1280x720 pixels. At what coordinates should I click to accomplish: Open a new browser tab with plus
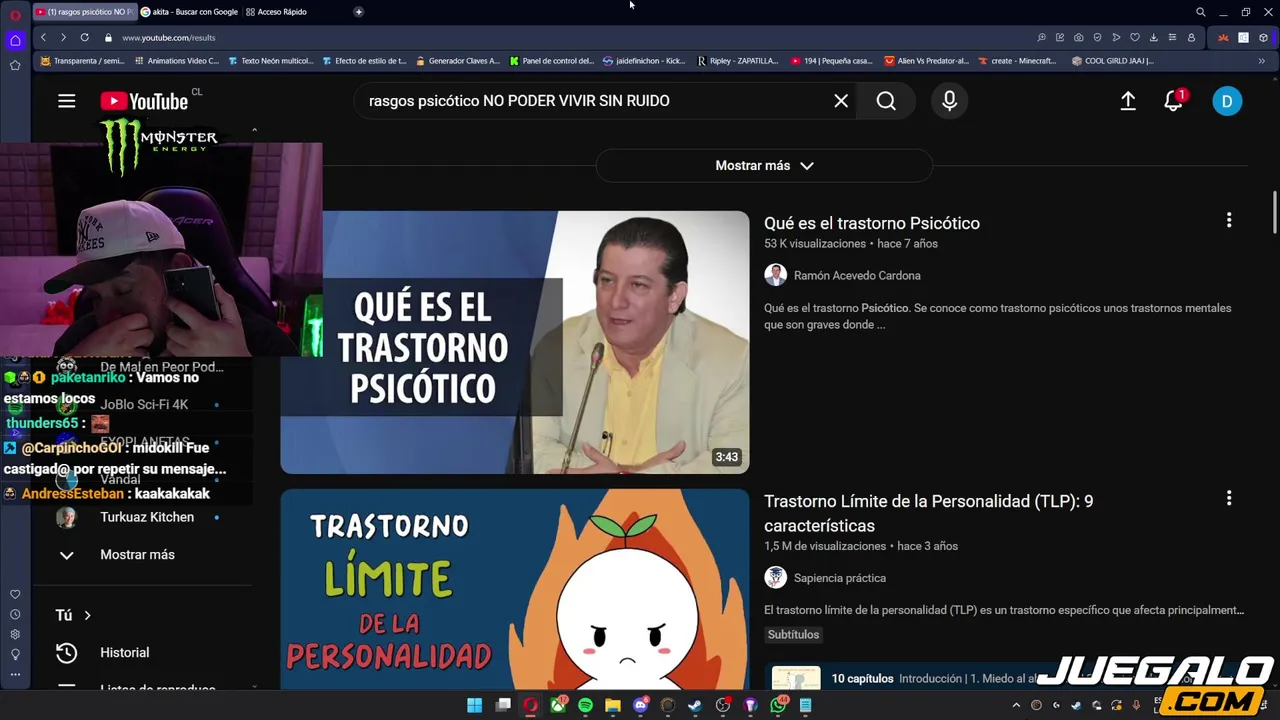pos(359,12)
